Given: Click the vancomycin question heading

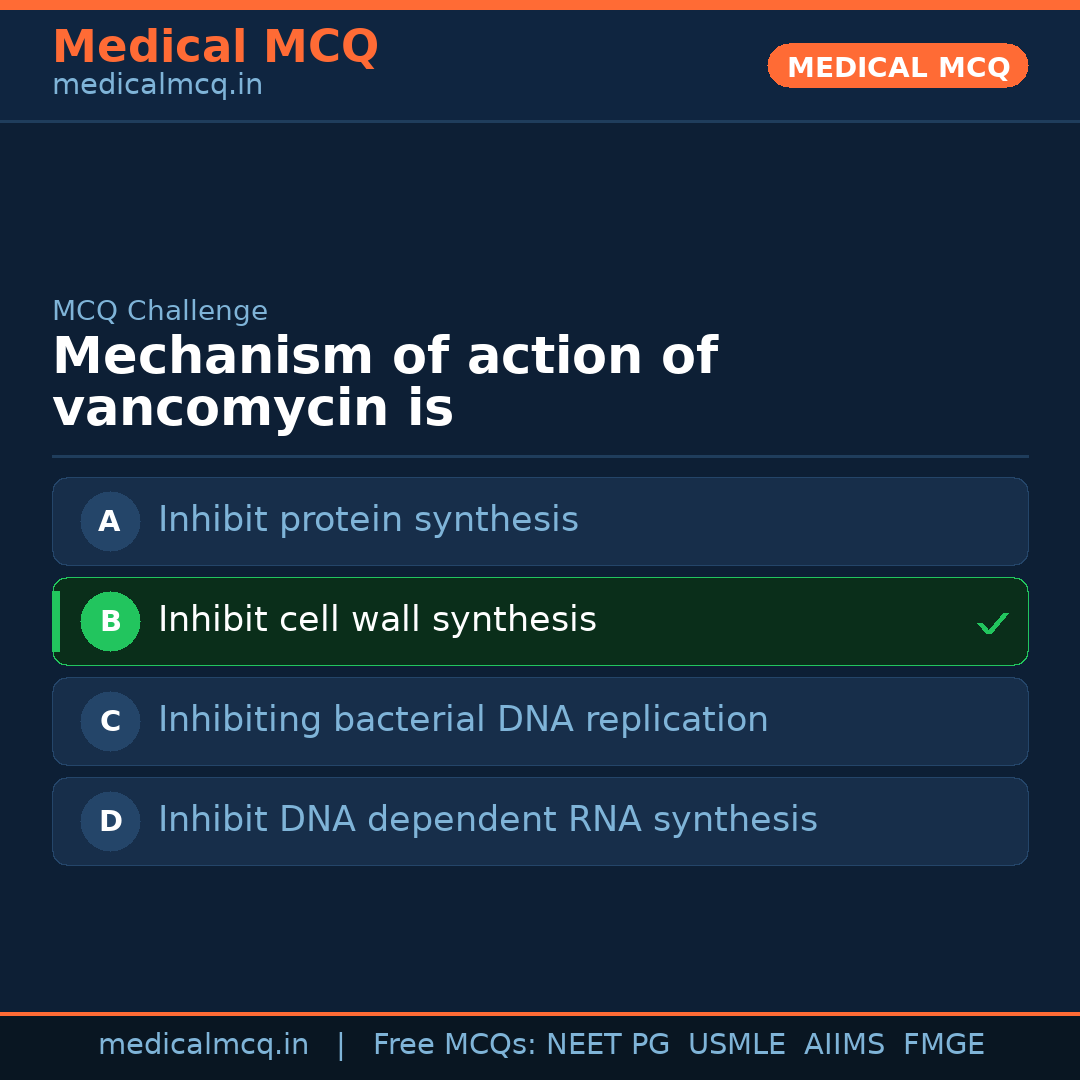Looking at the screenshot, I should tap(385, 382).
